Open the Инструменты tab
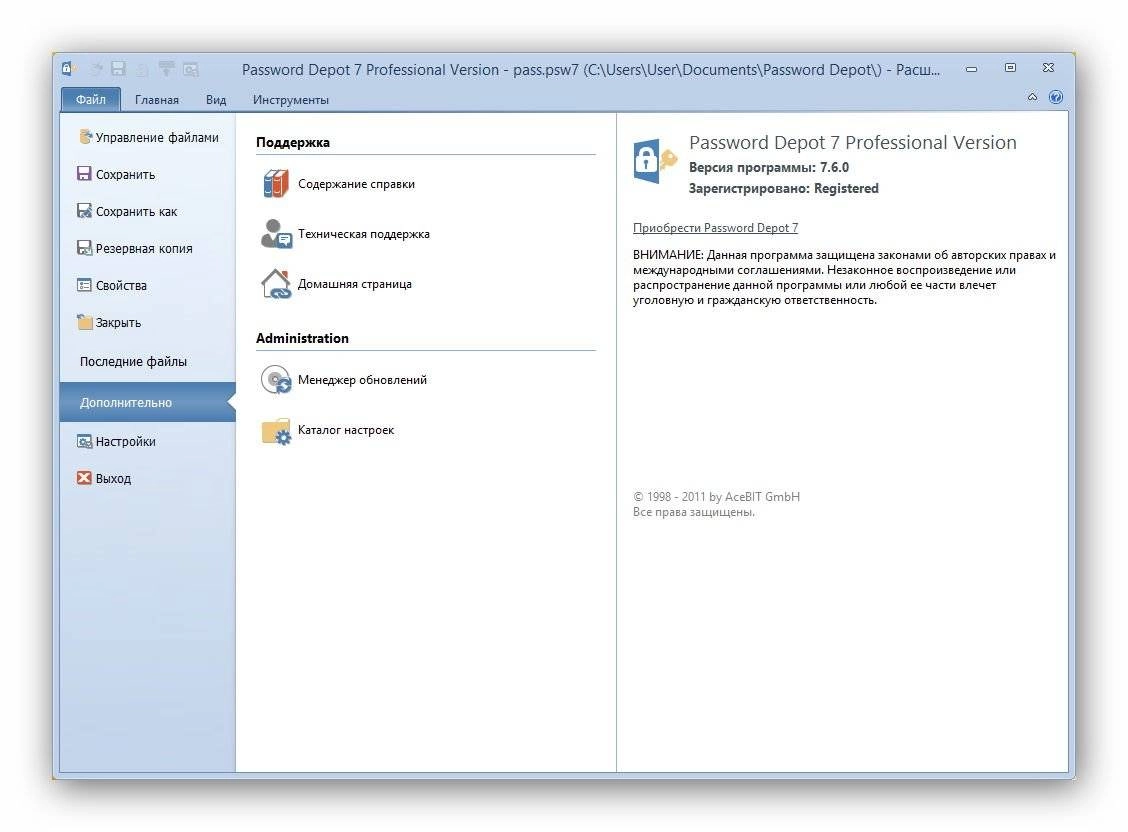Viewport: 1128px width, 832px height. 291,100
